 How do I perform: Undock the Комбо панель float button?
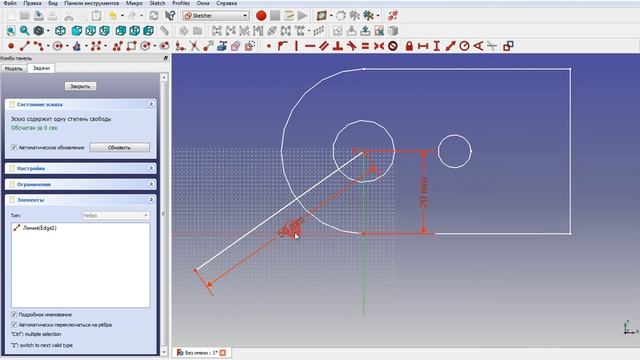point(165,58)
